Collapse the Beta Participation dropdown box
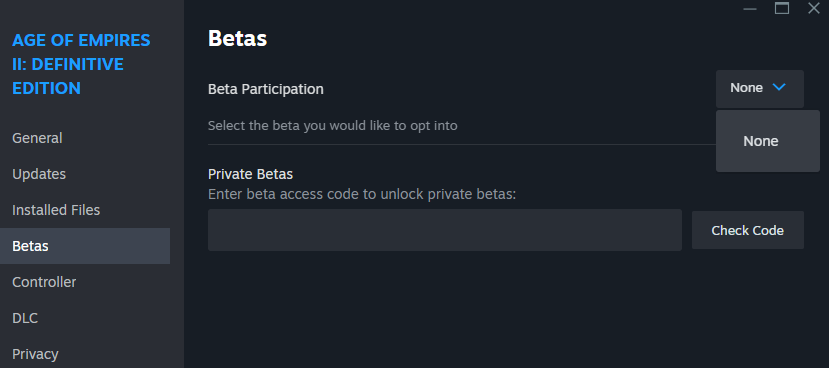This screenshot has width=829, height=368. pos(760,88)
